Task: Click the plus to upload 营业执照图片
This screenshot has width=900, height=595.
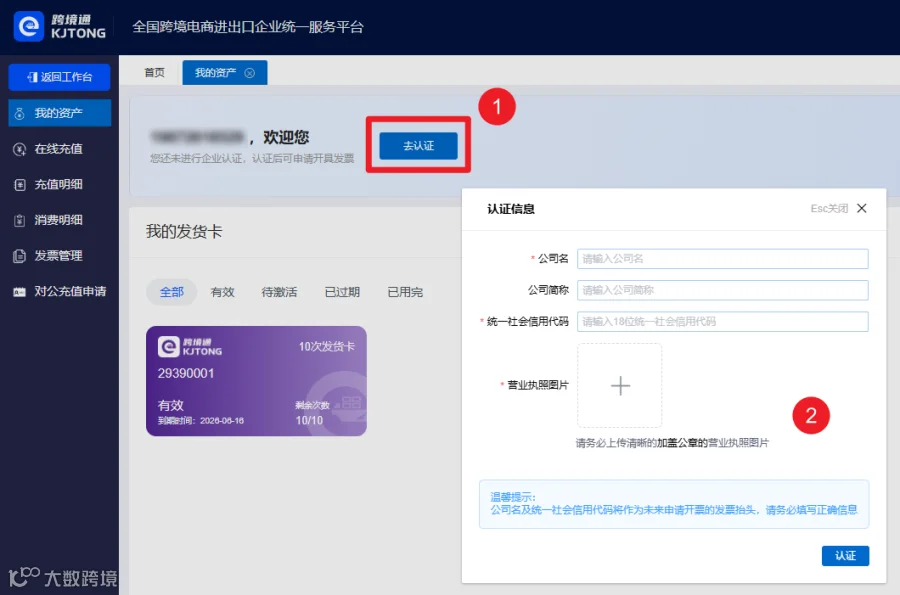Action: click(x=620, y=386)
